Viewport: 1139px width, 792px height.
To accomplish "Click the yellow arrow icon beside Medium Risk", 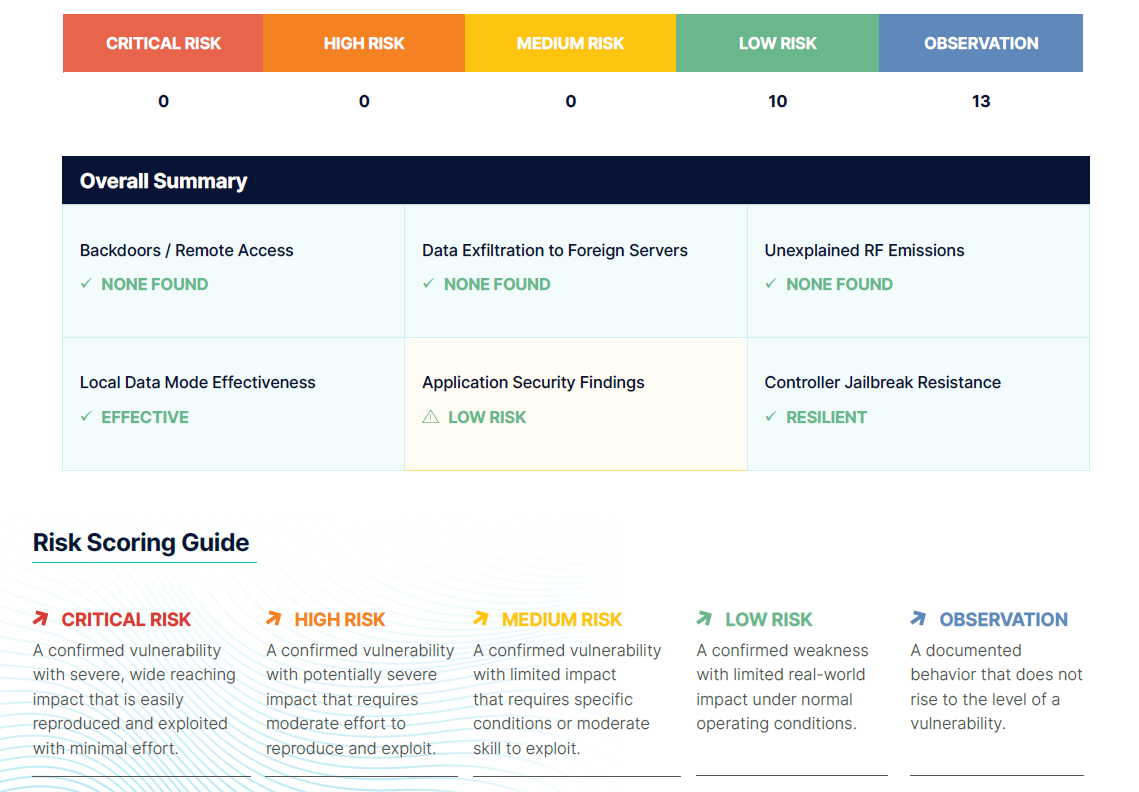I will 481,618.
